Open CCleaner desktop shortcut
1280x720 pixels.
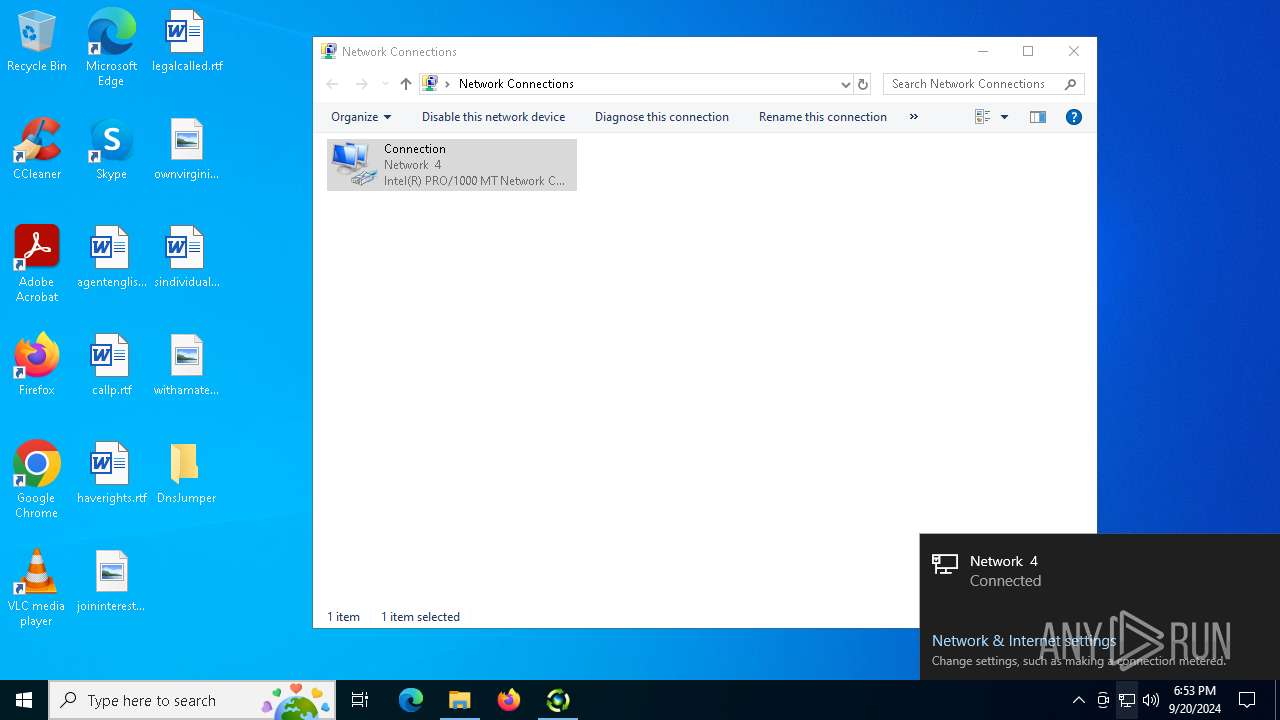coord(37,149)
